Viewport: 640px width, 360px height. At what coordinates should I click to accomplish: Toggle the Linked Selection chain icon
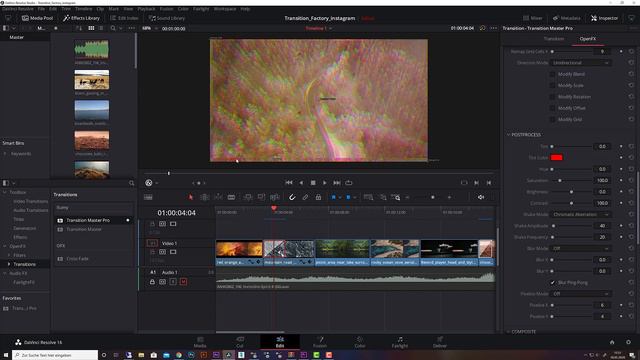305,197
